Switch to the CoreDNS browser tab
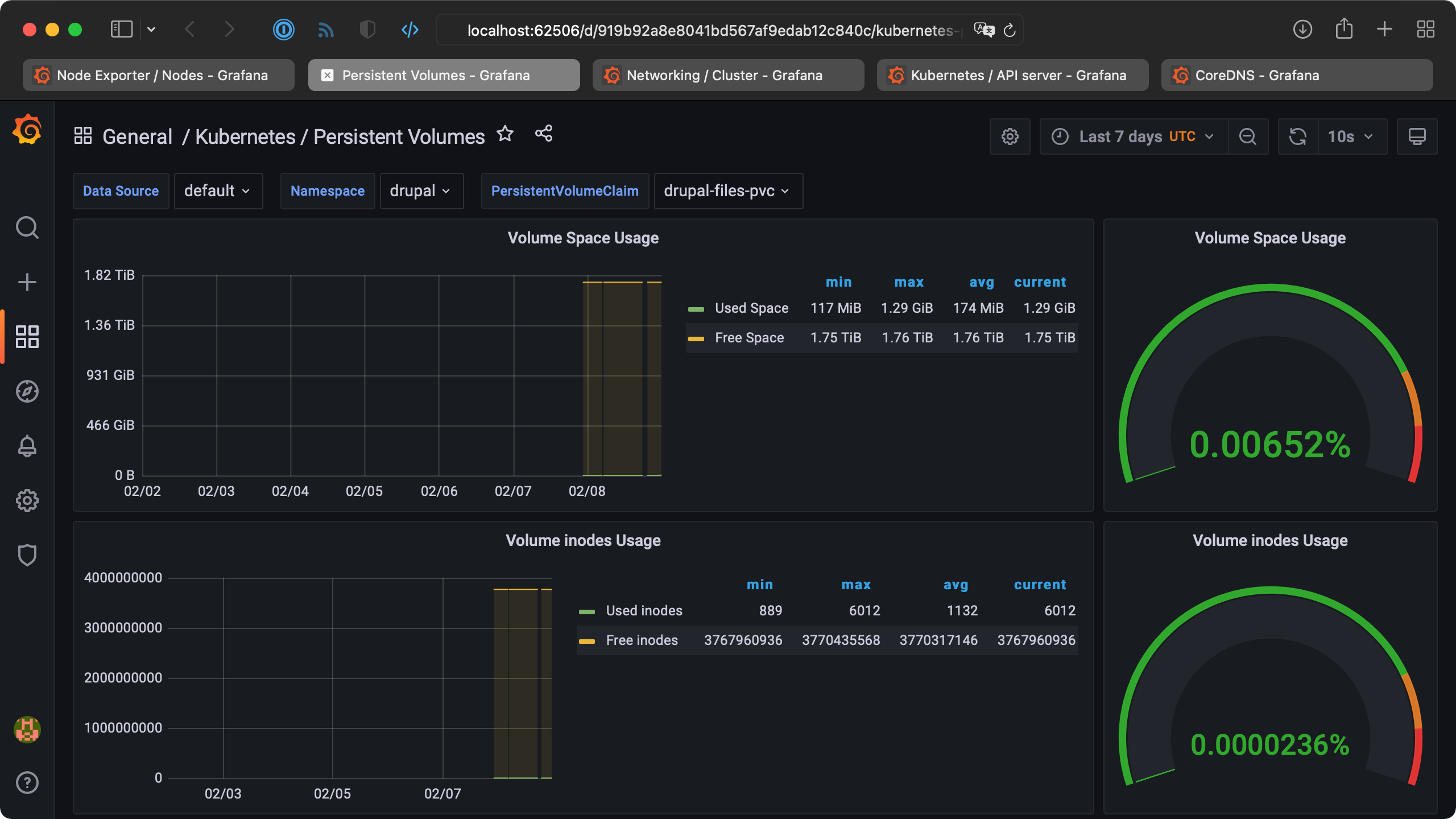Viewport: 1456px width, 819px height. (x=1296, y=75)
